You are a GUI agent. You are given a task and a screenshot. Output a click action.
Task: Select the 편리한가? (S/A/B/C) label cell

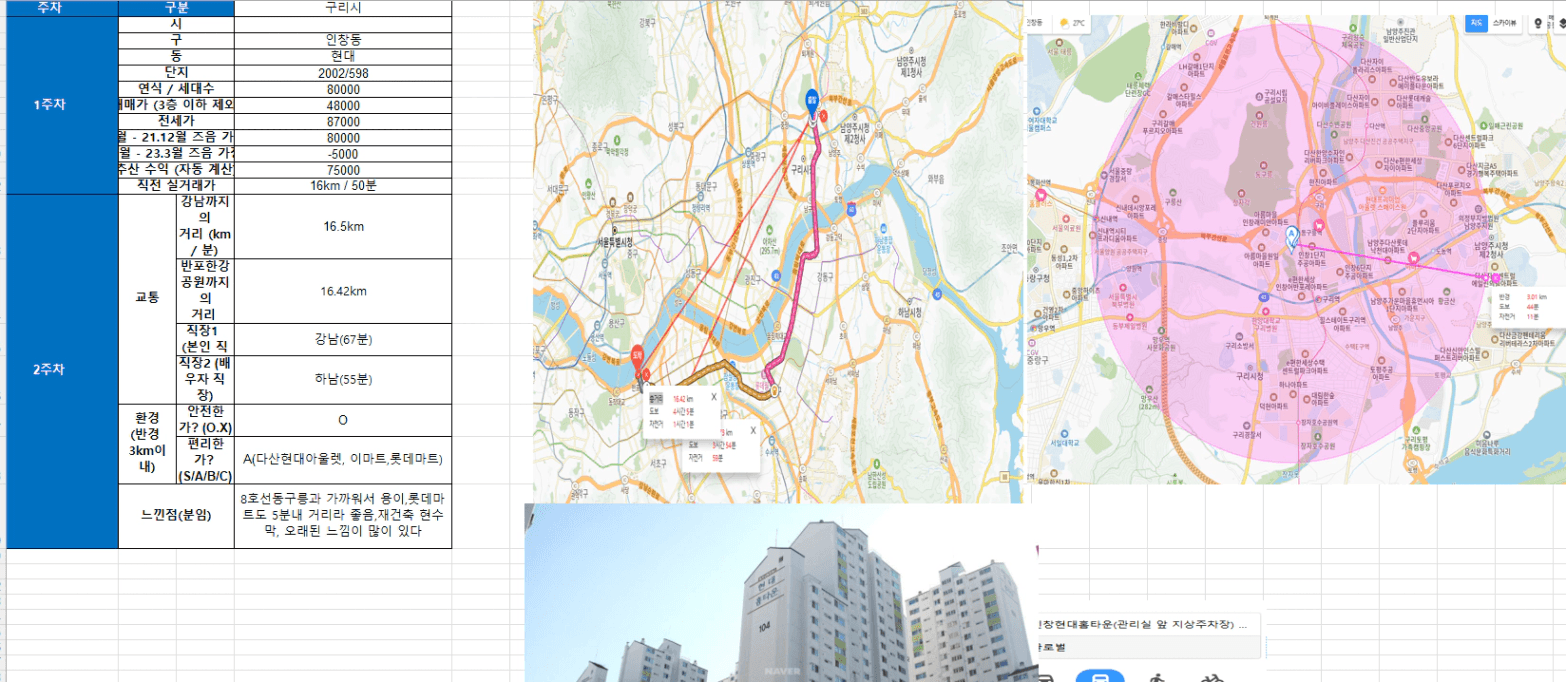pos(205,460)
